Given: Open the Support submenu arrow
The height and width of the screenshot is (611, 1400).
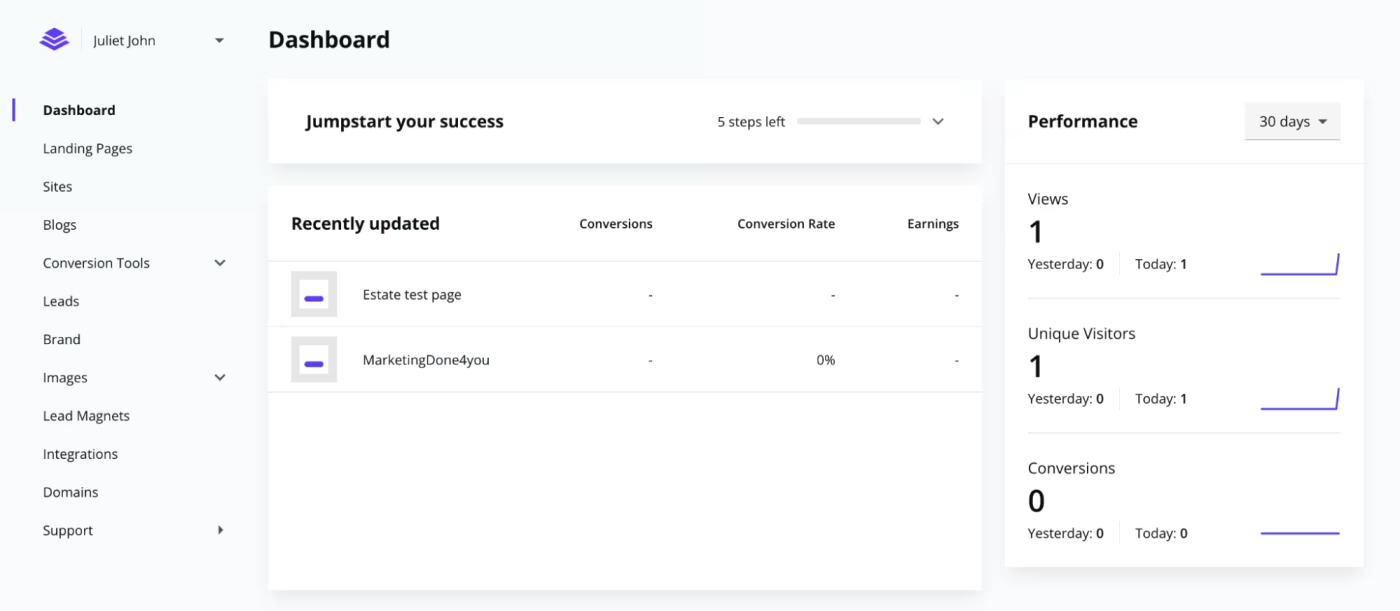Looking at the screenshot, I should coord(221,530).
